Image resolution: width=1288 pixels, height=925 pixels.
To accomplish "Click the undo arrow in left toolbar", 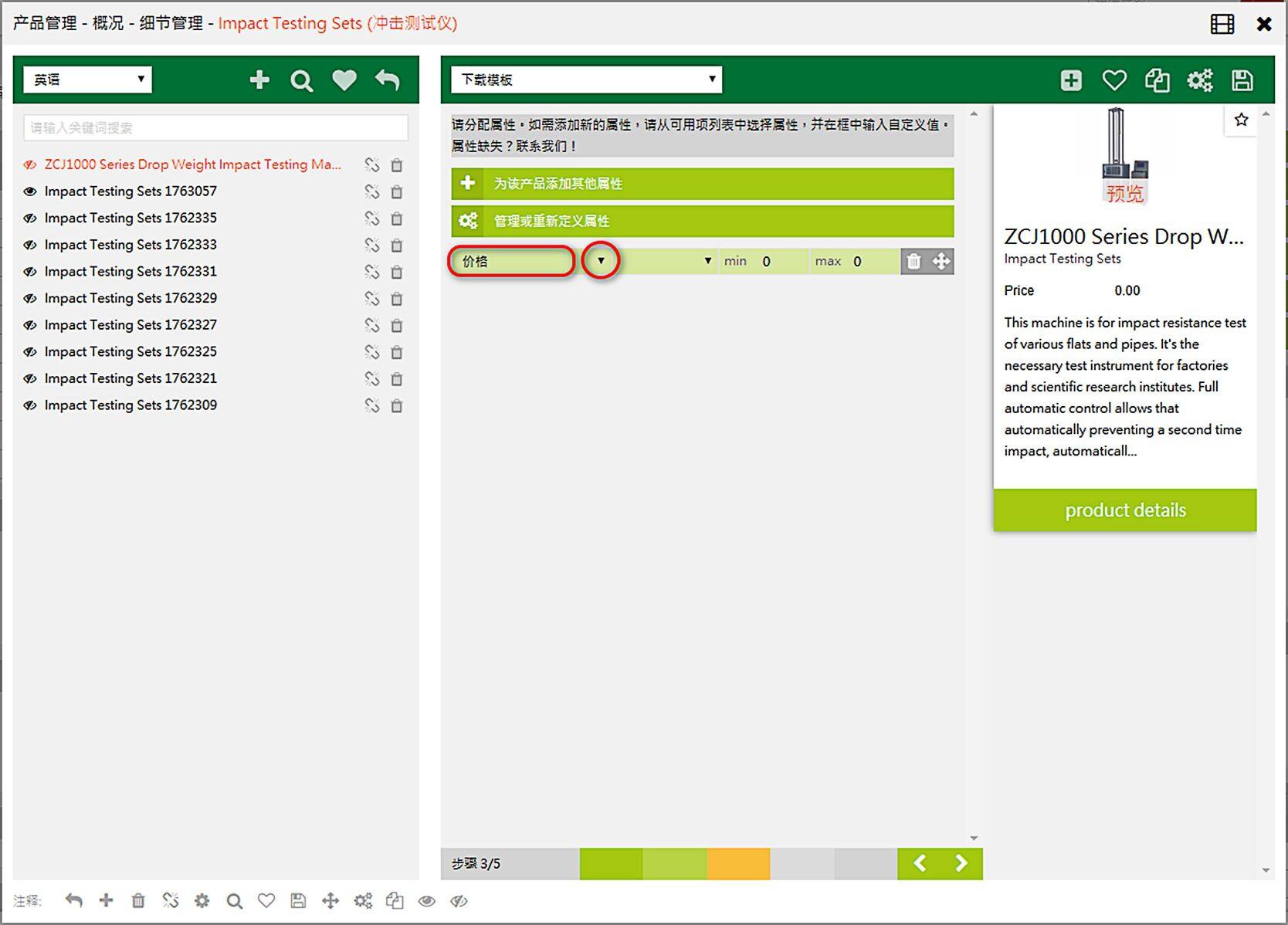I will pyautogui.click(x=387, y=80).
